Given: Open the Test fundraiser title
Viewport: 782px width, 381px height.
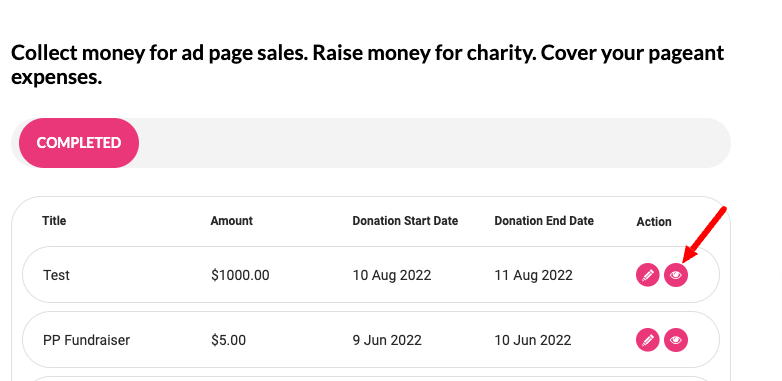Looking at the screenshot, I should 56,275.
